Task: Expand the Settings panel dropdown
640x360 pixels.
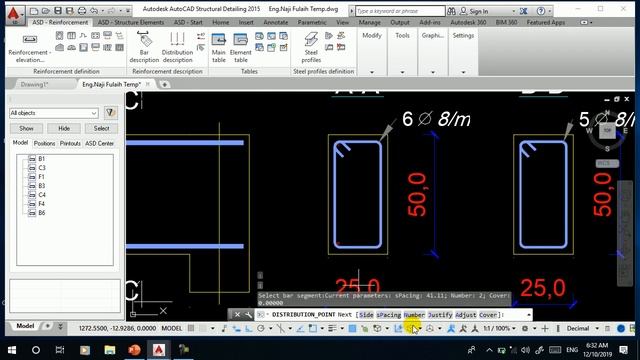Action: click(463, 72)
